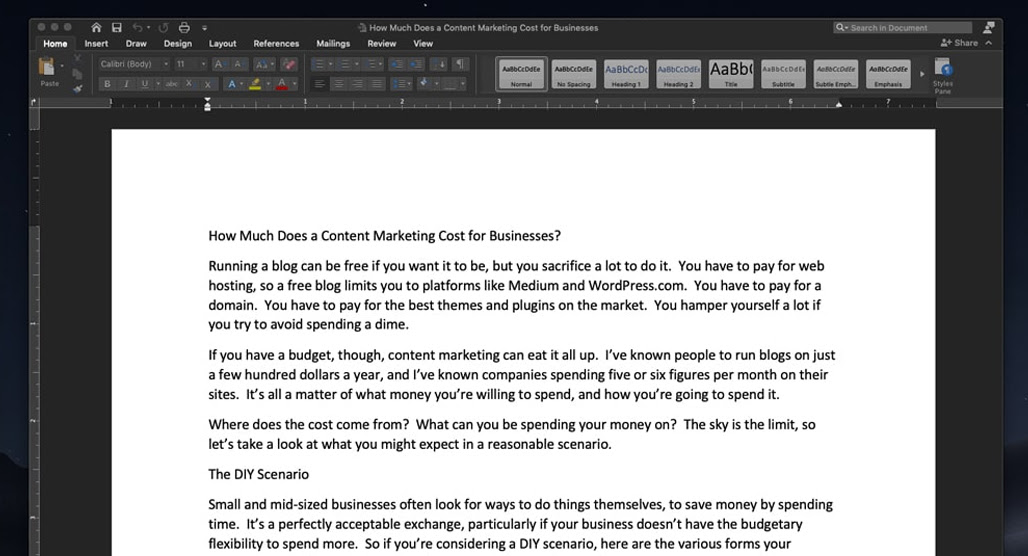1028x556 pixels.
Task: Toggle Superscript formatting
Action: 207,84
